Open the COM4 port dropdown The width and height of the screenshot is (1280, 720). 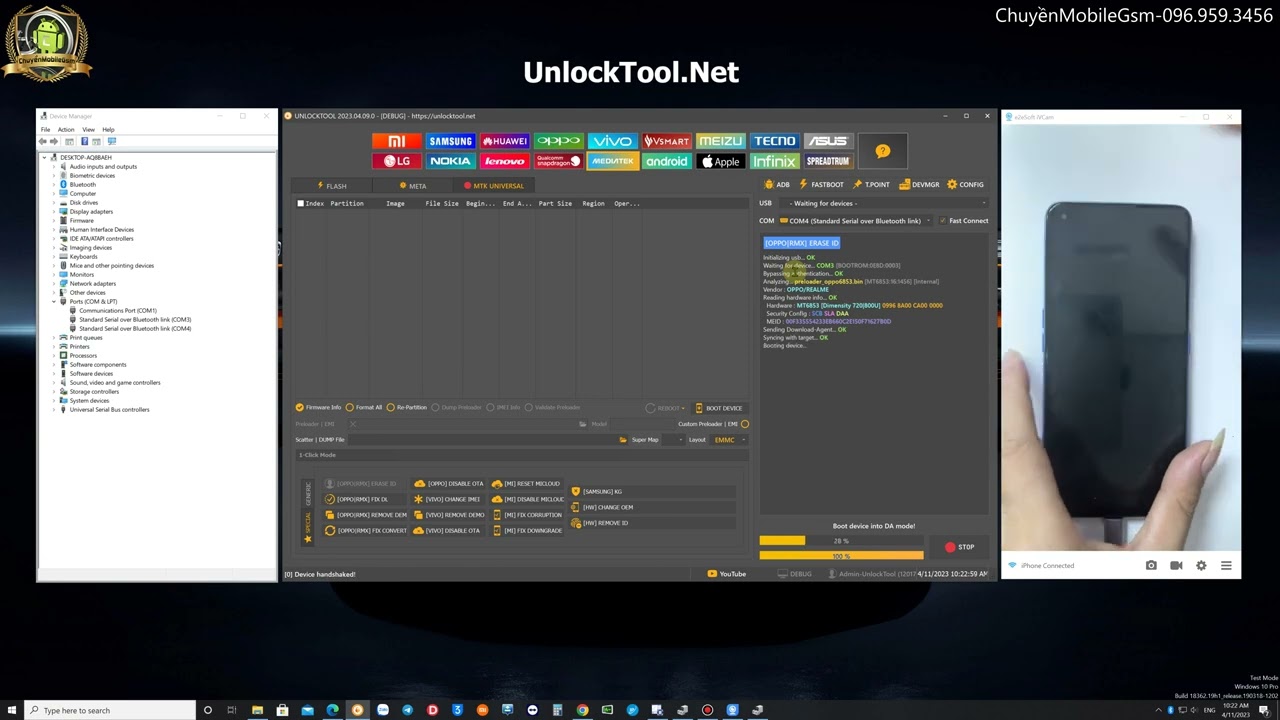855,221
